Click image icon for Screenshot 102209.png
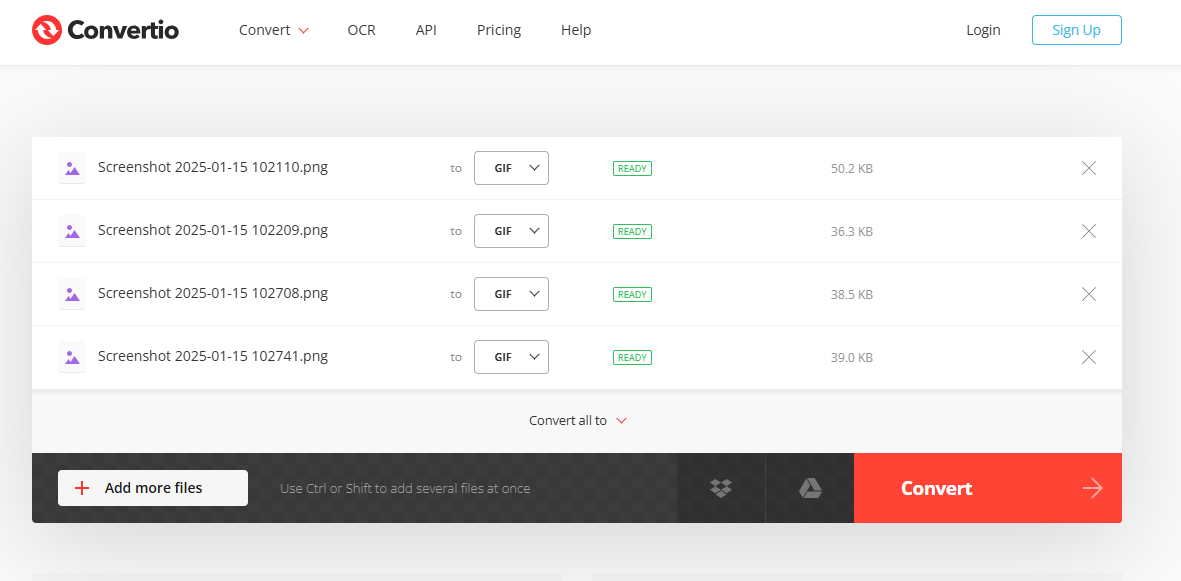The image size is (1181, 581). click(x=72, y=231)
